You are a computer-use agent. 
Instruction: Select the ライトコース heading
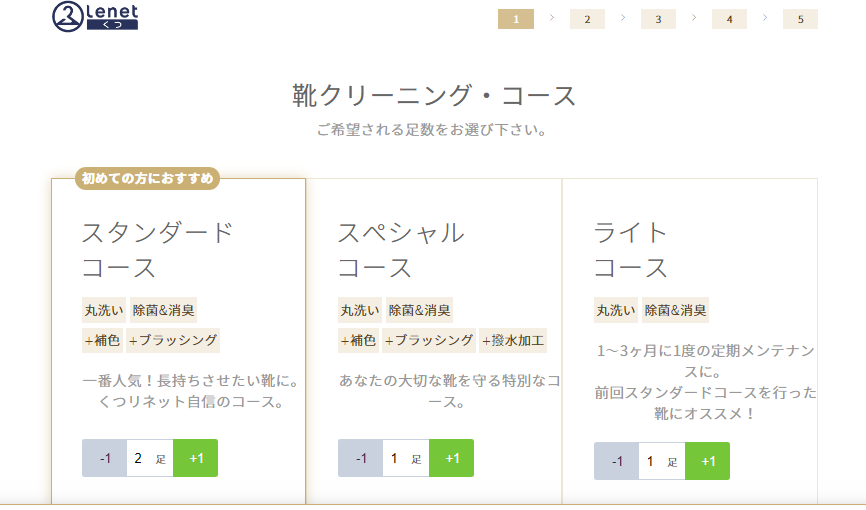(631, 250)
